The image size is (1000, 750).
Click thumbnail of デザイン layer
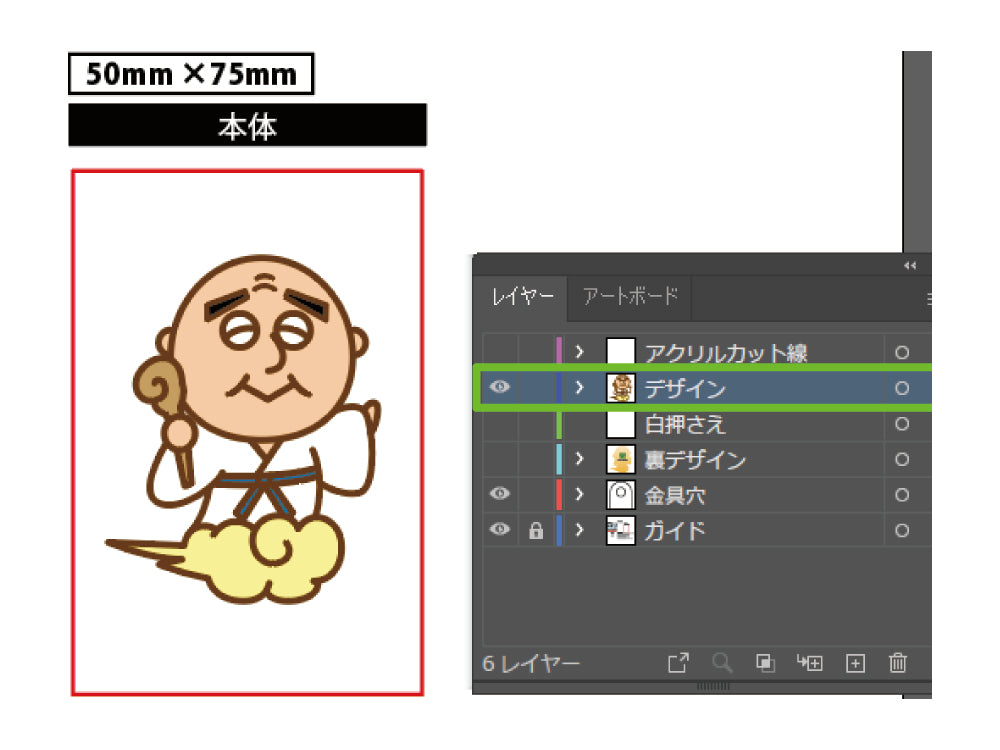tap(621, 388)
